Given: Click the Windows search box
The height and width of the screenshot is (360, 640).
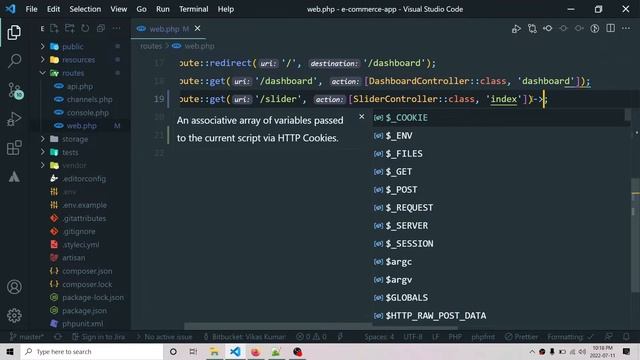Looking at the screenshot, I should (x=91, y=351).
